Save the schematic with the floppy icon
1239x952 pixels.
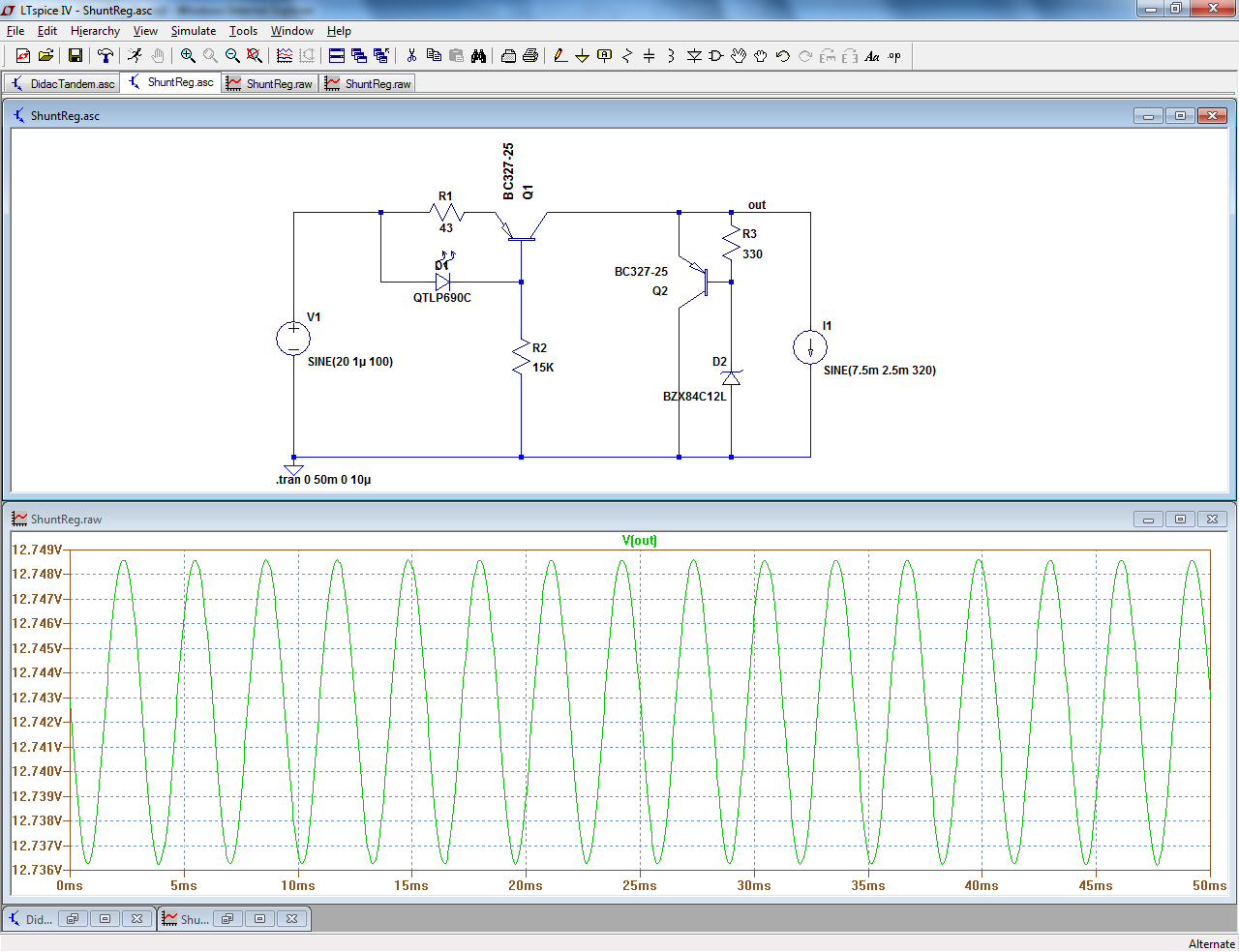click(x=75, y=56)
